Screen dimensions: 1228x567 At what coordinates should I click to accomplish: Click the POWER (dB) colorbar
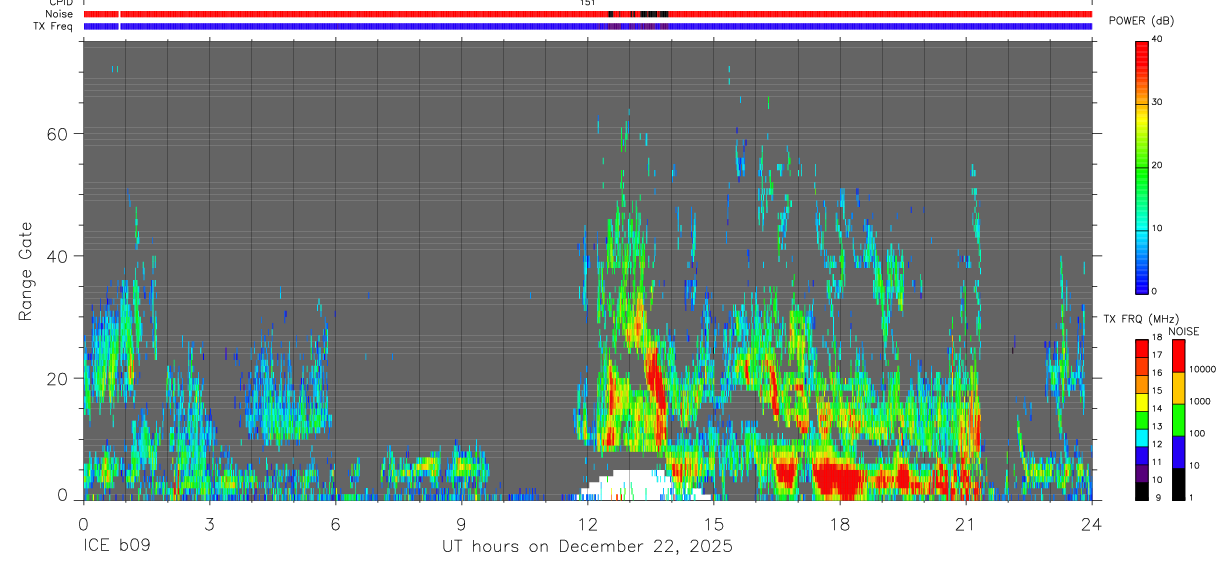tap(1142, 165)
